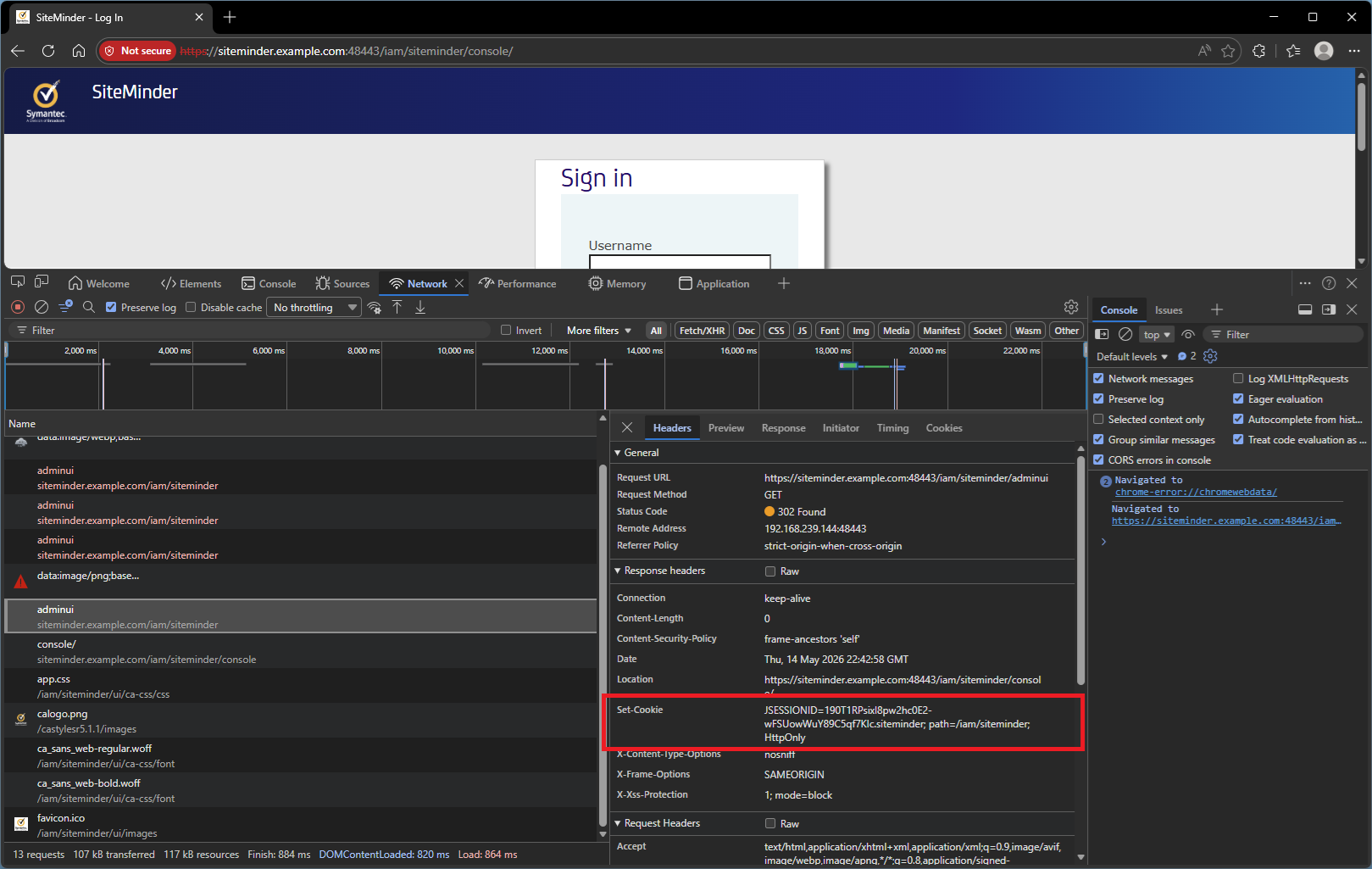The image size is (1372, 869).
Task: Clear the network log
Action: [x=41, y=307]
